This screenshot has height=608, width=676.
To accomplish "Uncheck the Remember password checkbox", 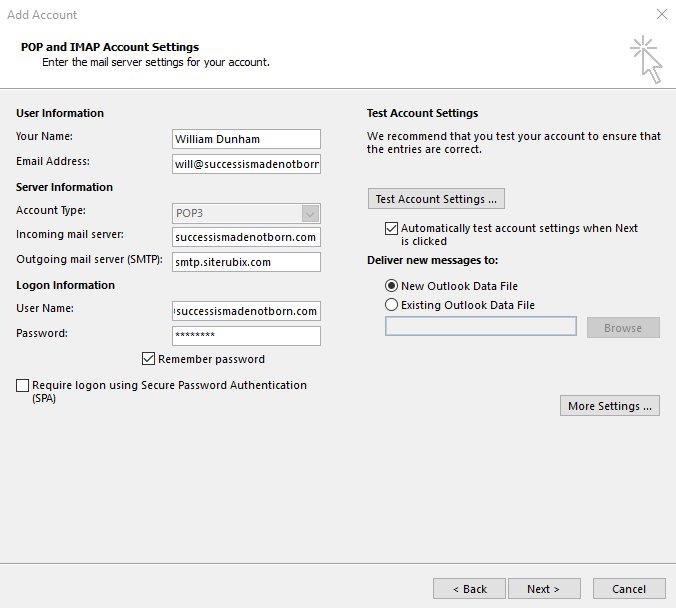I will 148,359.
